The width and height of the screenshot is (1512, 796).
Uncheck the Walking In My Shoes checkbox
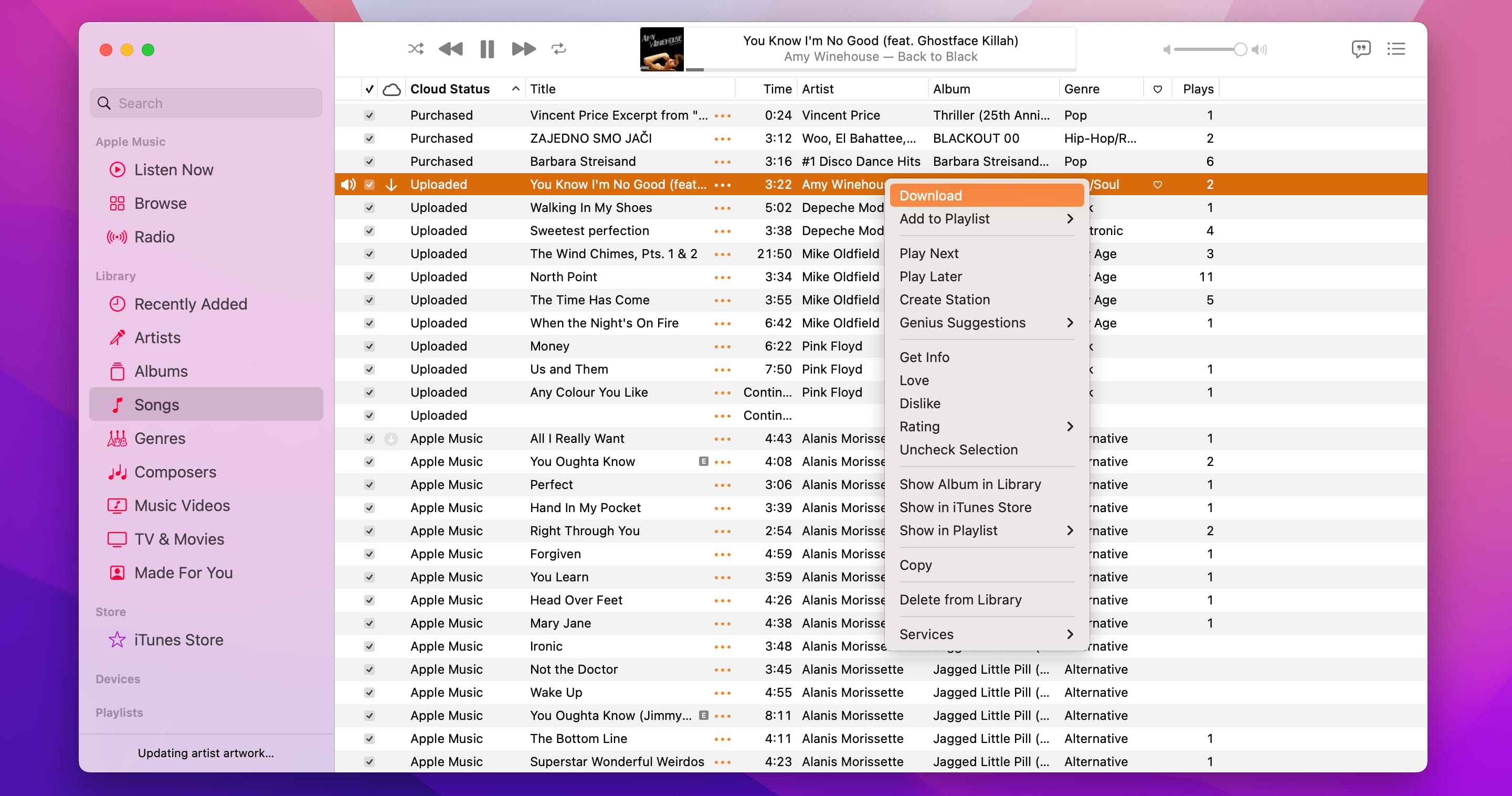[369, 208]
